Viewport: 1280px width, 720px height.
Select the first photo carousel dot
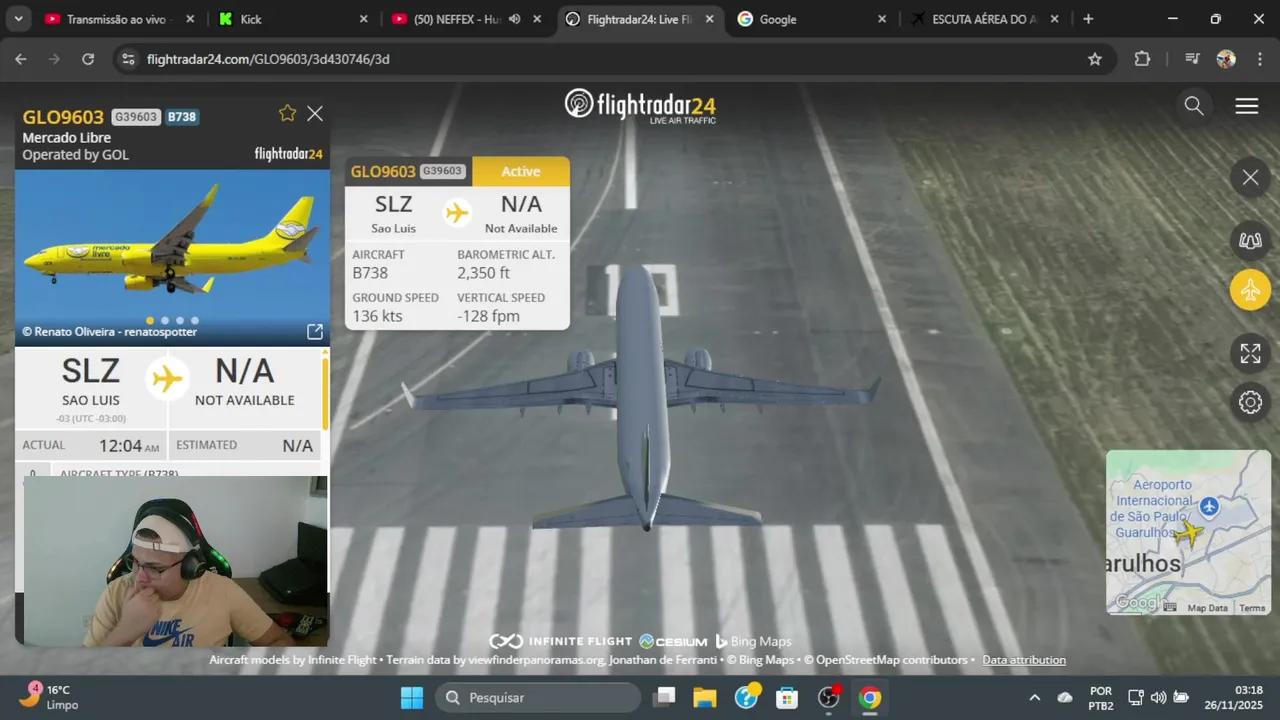coord(150,321)
